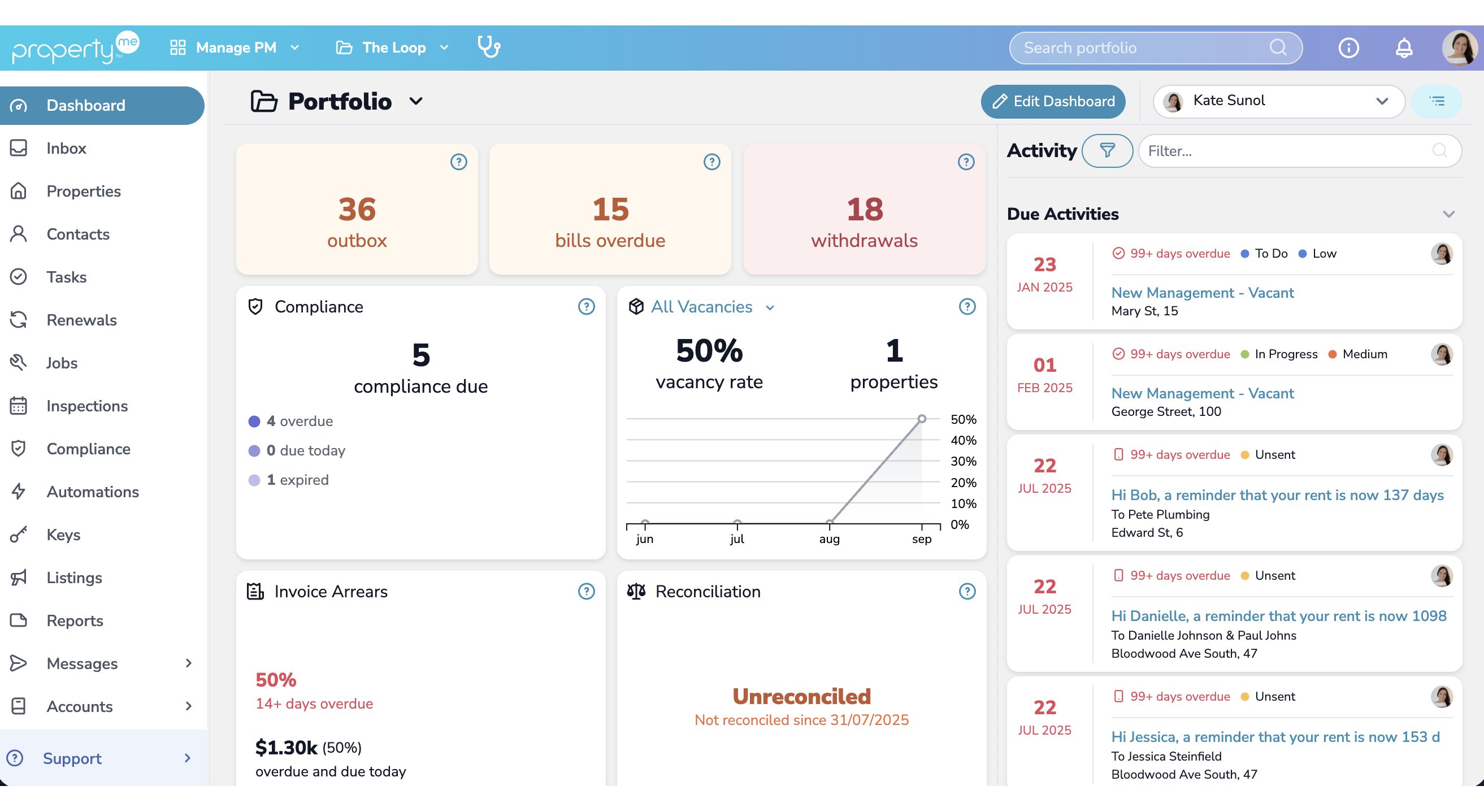The width and height of the screenshot is (1484, 812).
Task: Click the assignee avatar on George Street activity
Action: tap(1442, 354)
